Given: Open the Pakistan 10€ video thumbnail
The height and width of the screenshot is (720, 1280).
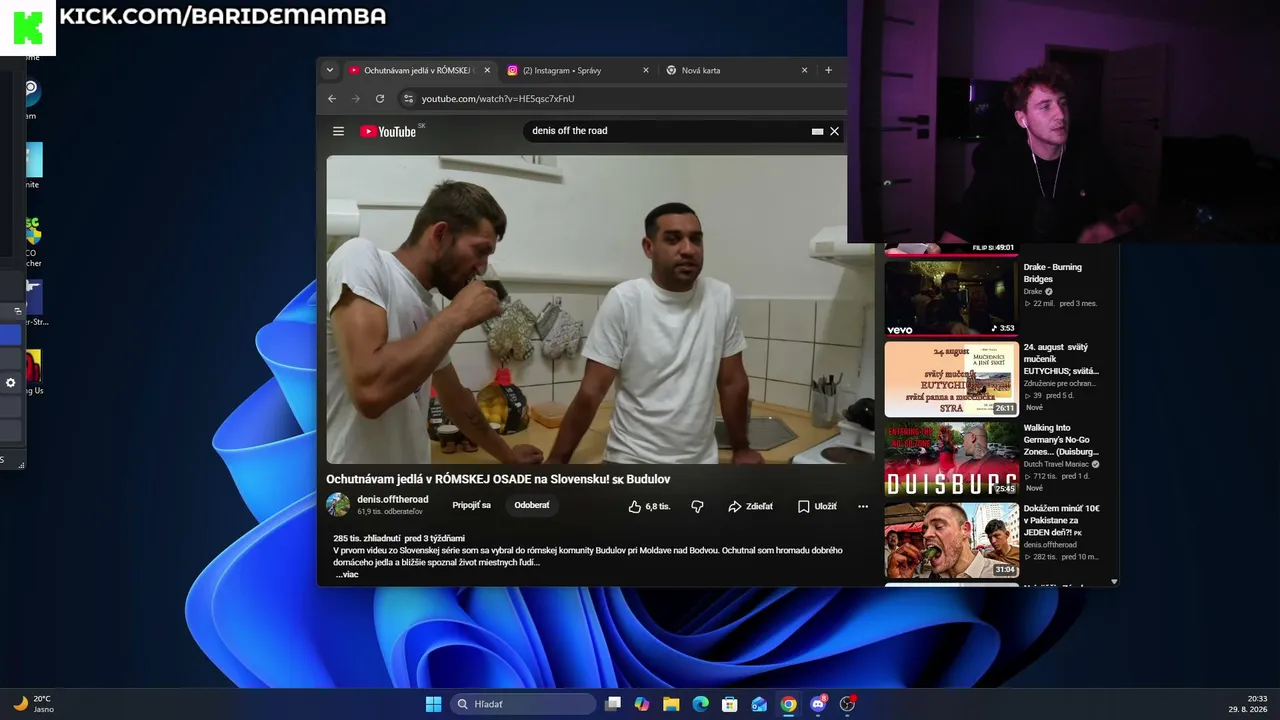Looking at the screenshot, I should coord(951,540).
